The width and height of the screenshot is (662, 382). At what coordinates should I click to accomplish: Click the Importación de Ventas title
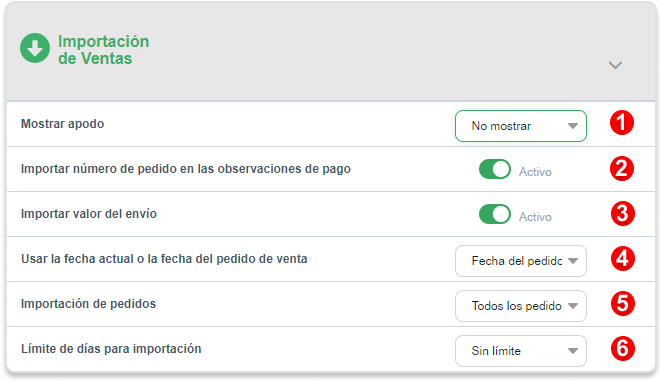tap(103, 50)
